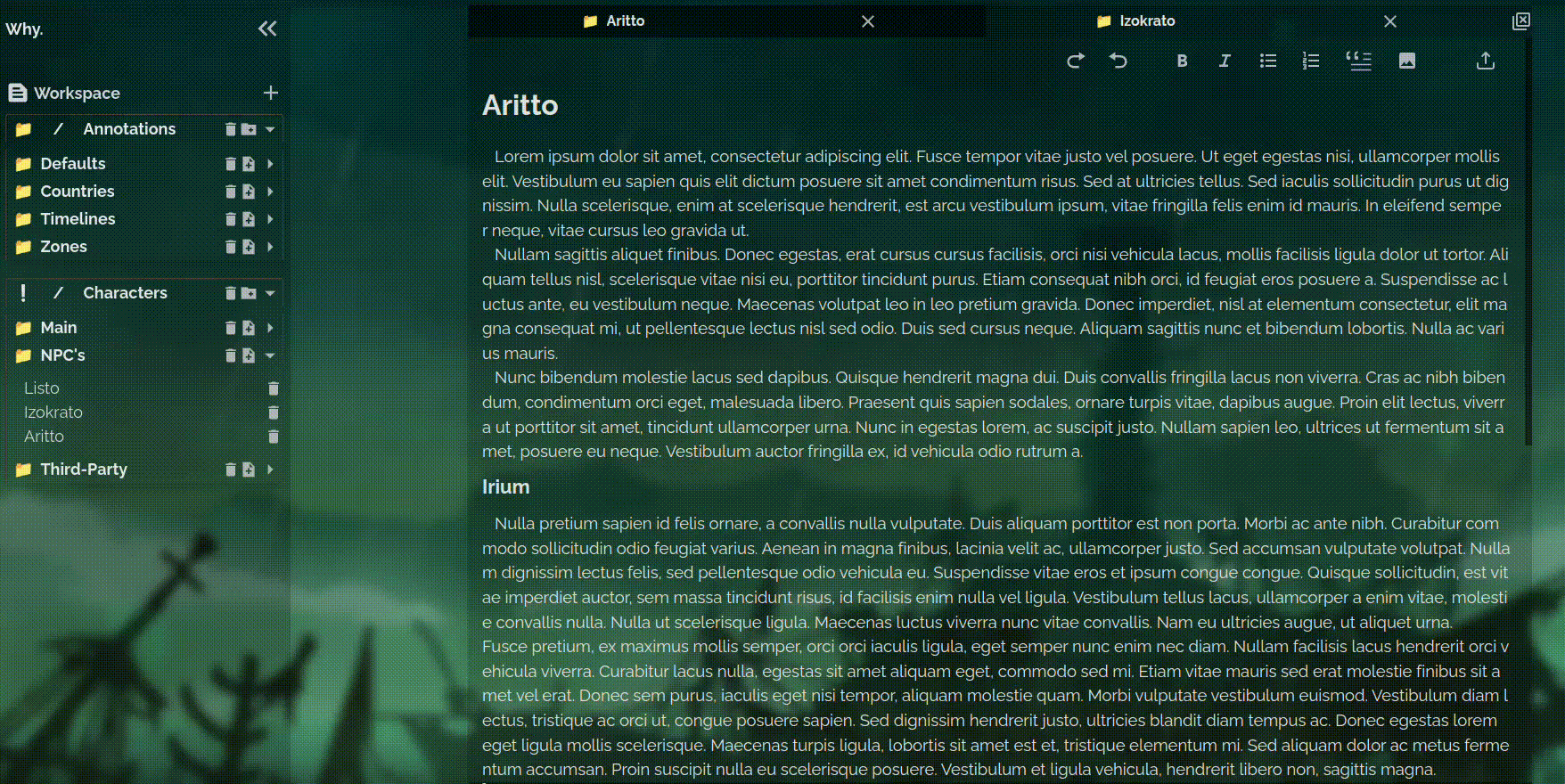Add a new document to Third-Party
This screenshot has width=1565, height=784.
pyautogui.click(x=249, y=470)
